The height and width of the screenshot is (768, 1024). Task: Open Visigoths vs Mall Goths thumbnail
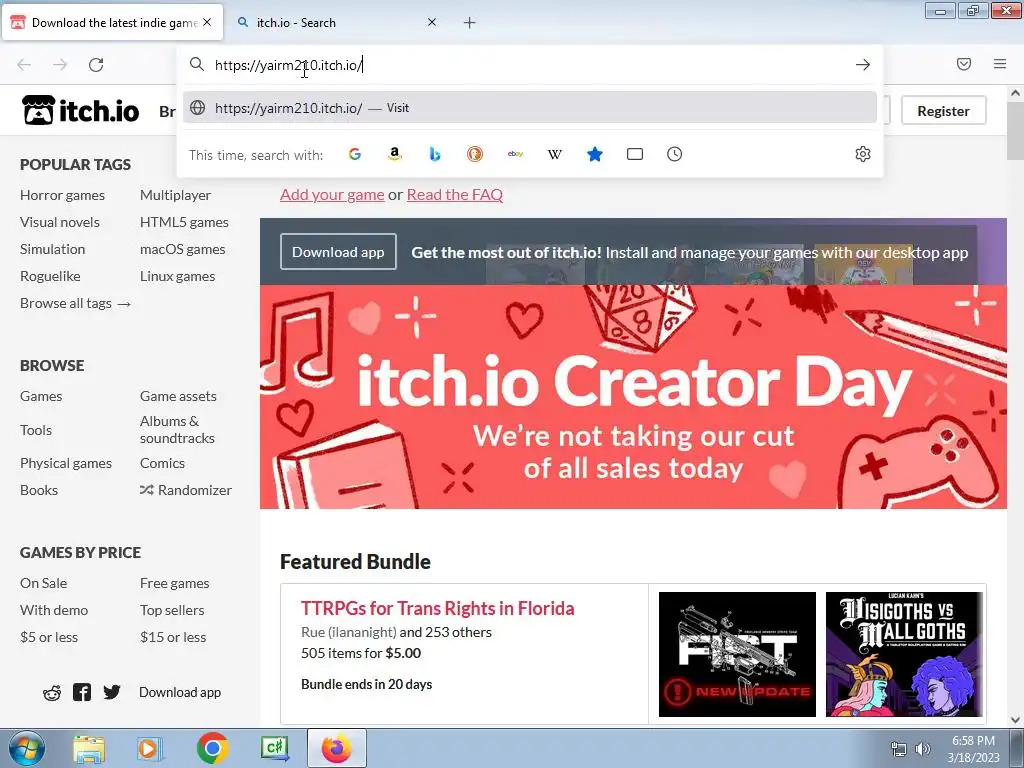pos(904,654)
